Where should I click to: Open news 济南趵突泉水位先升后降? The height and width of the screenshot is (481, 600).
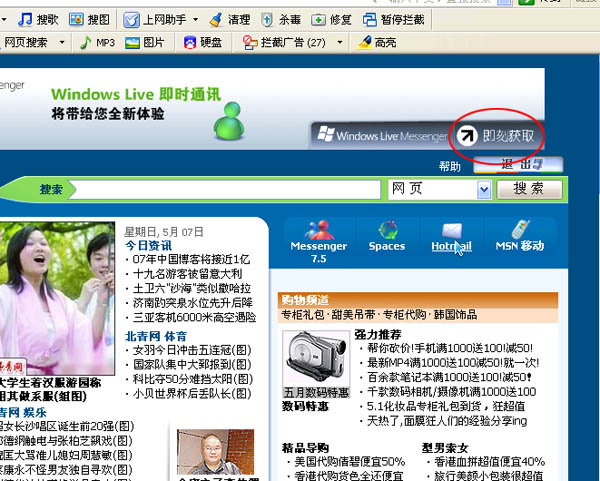192,303
